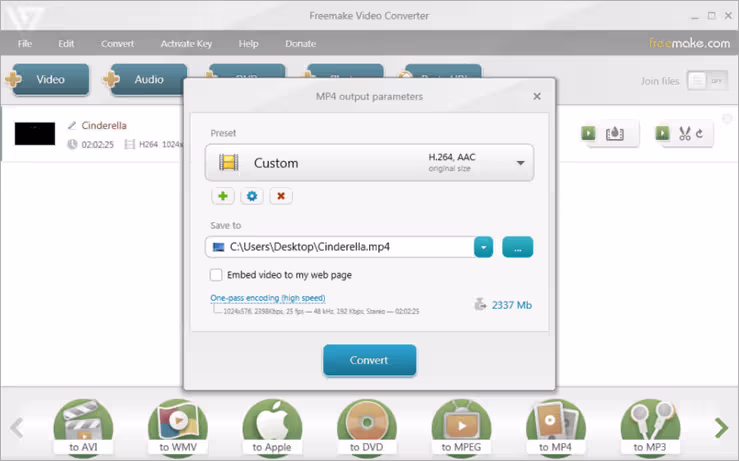Screen dimensions: 739x461
Task: Browse for output folder with ellipsis button
Action: click(517, 247)
